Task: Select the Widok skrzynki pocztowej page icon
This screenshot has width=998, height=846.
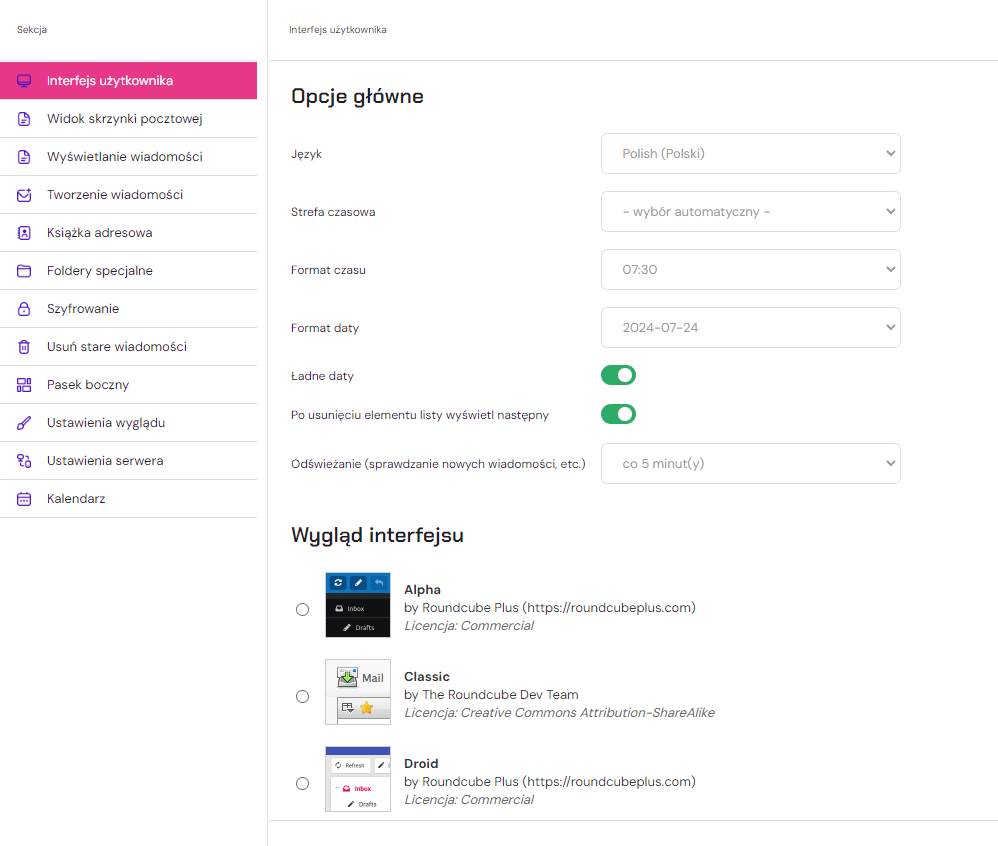Action: pyautogui.click(x=24, y=118)
